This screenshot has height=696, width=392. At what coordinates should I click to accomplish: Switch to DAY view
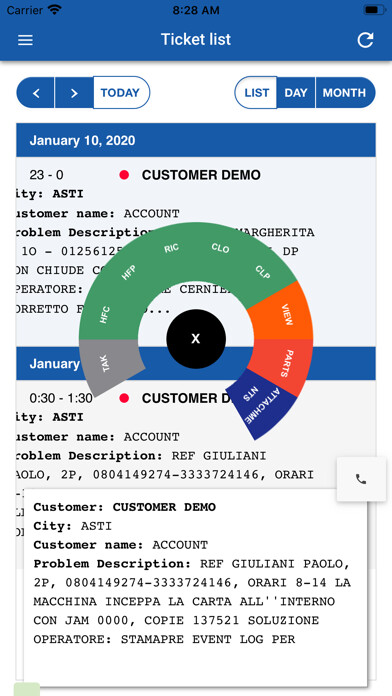click(x=296, y=93)
